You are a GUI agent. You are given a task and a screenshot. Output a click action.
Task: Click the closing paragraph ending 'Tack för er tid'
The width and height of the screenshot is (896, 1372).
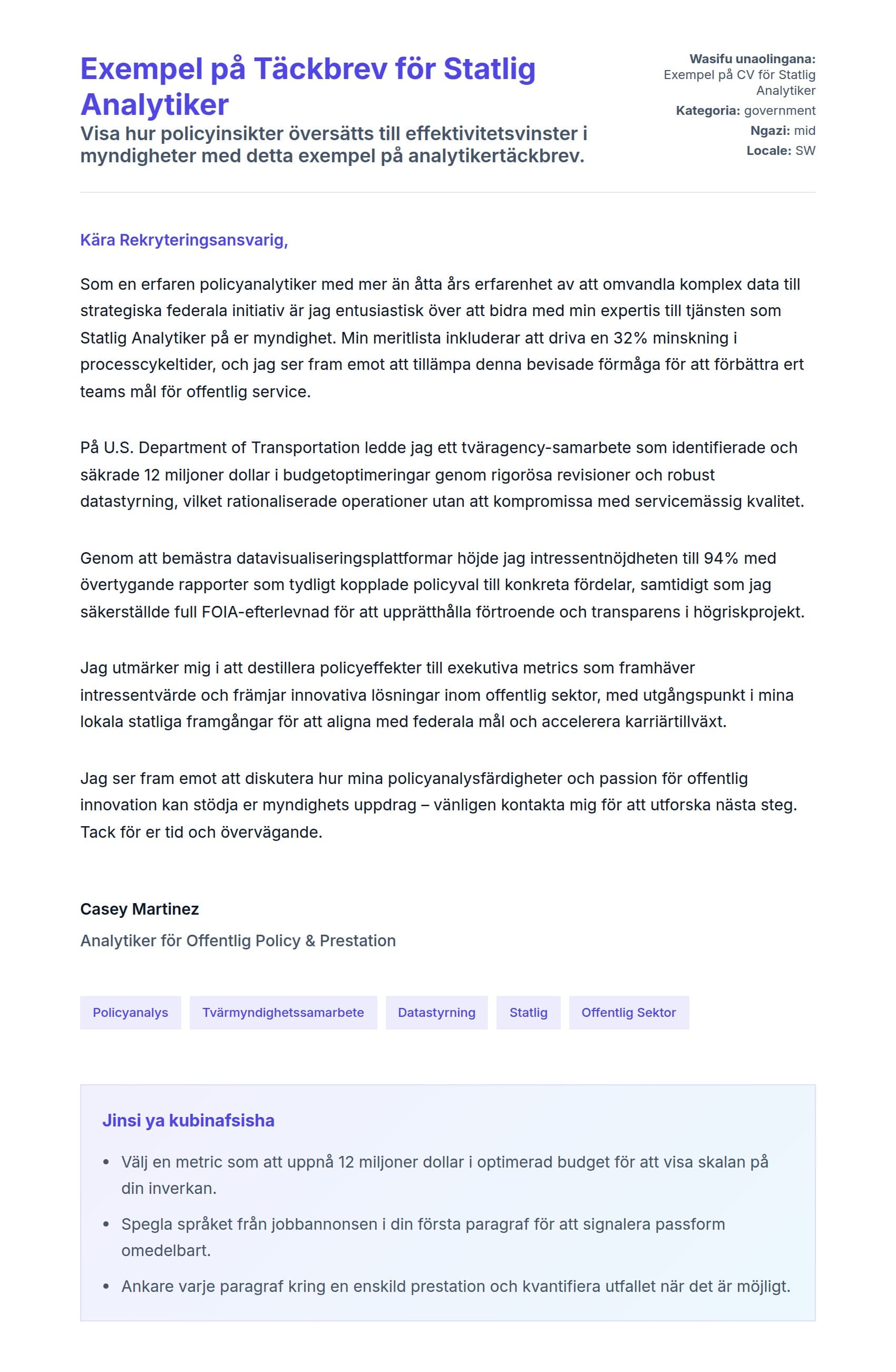point(438,805)
